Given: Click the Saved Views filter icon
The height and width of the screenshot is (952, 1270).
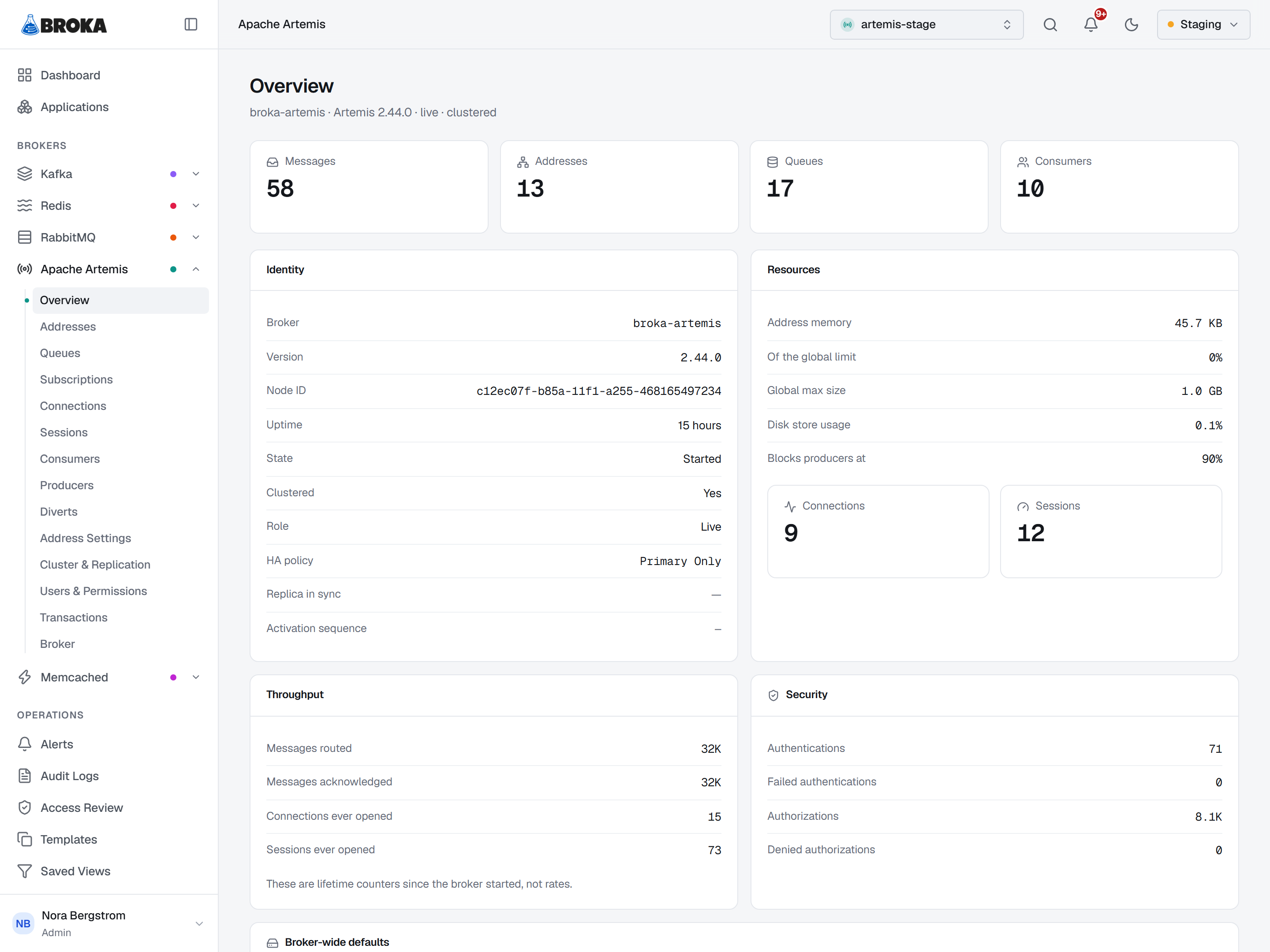Looking at the screenshot, I should pyautogui.click(x=25, y=871).
